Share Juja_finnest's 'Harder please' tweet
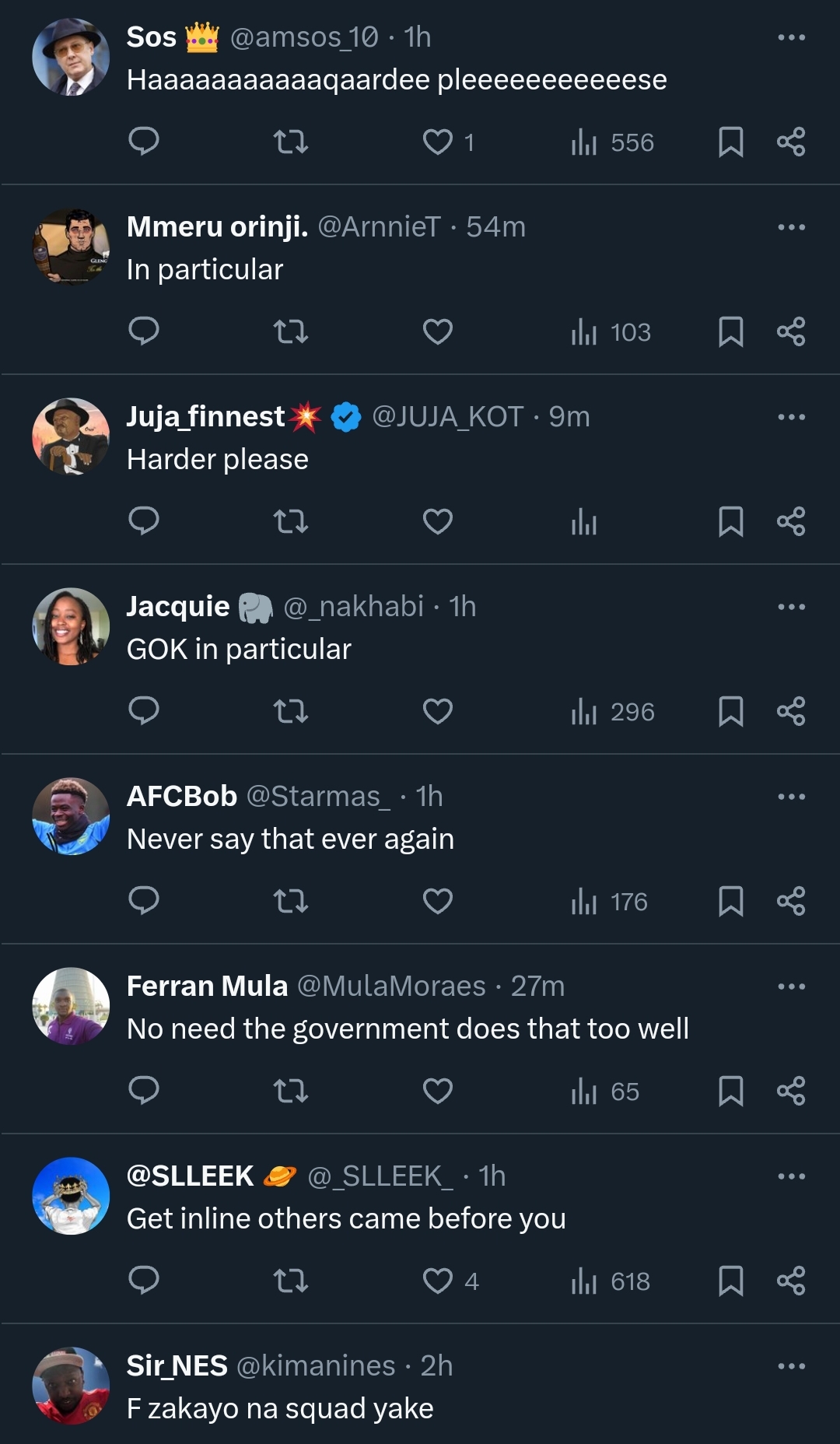Image resolution: width=840 pixels, height=1444 pixels. tap(791, 521)
